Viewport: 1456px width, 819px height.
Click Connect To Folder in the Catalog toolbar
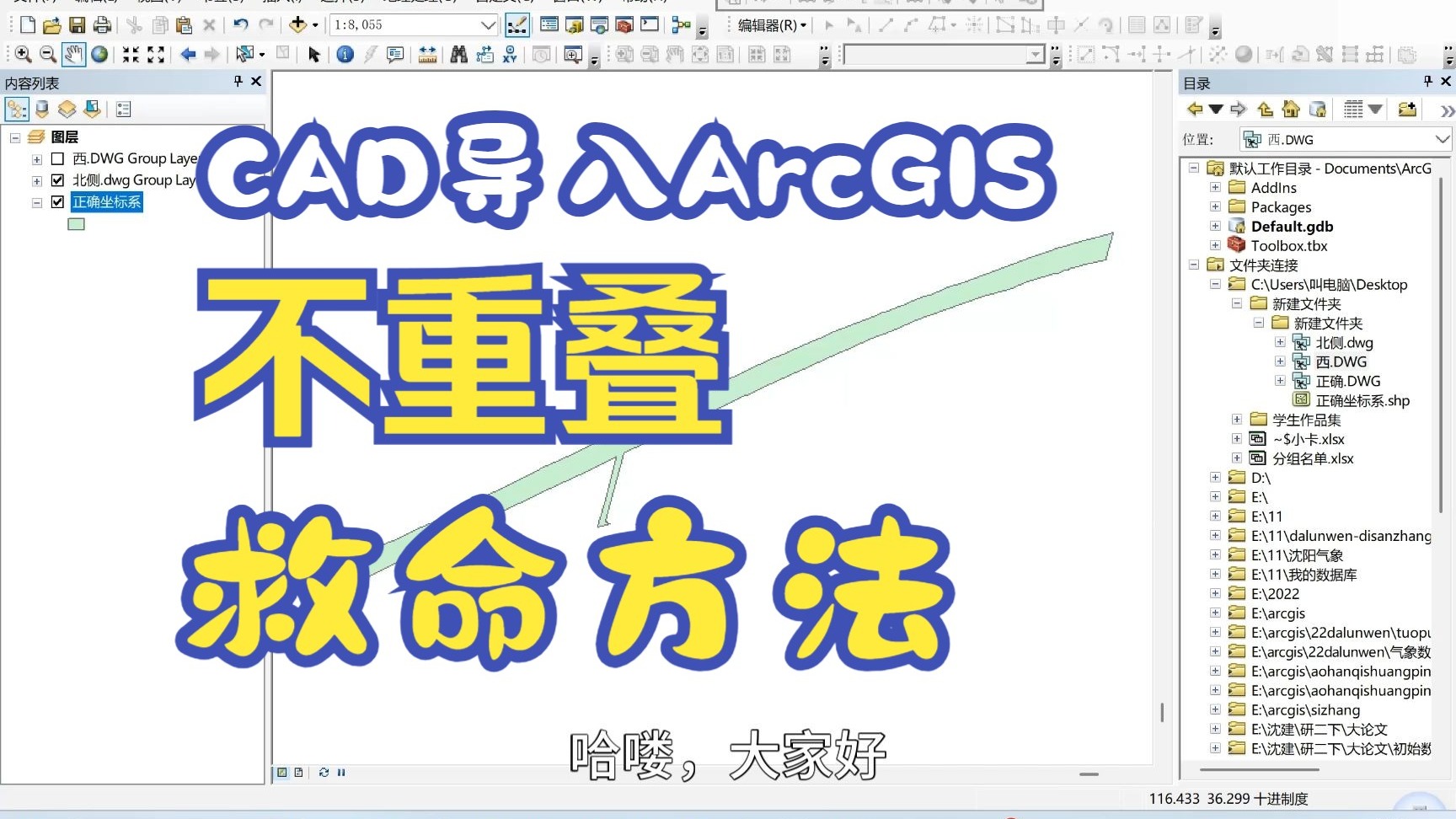1405,109
